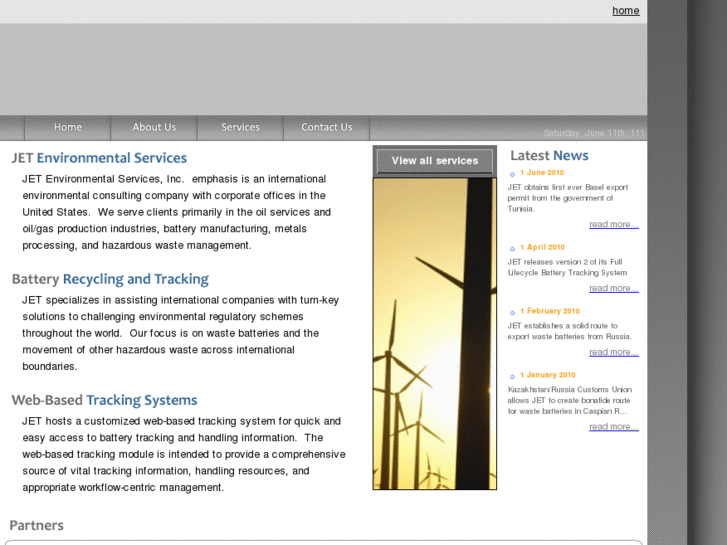Click the wind turbine sunset image
Image resolution: width=727 pixels, height=545 pixels.
[434, 333]
